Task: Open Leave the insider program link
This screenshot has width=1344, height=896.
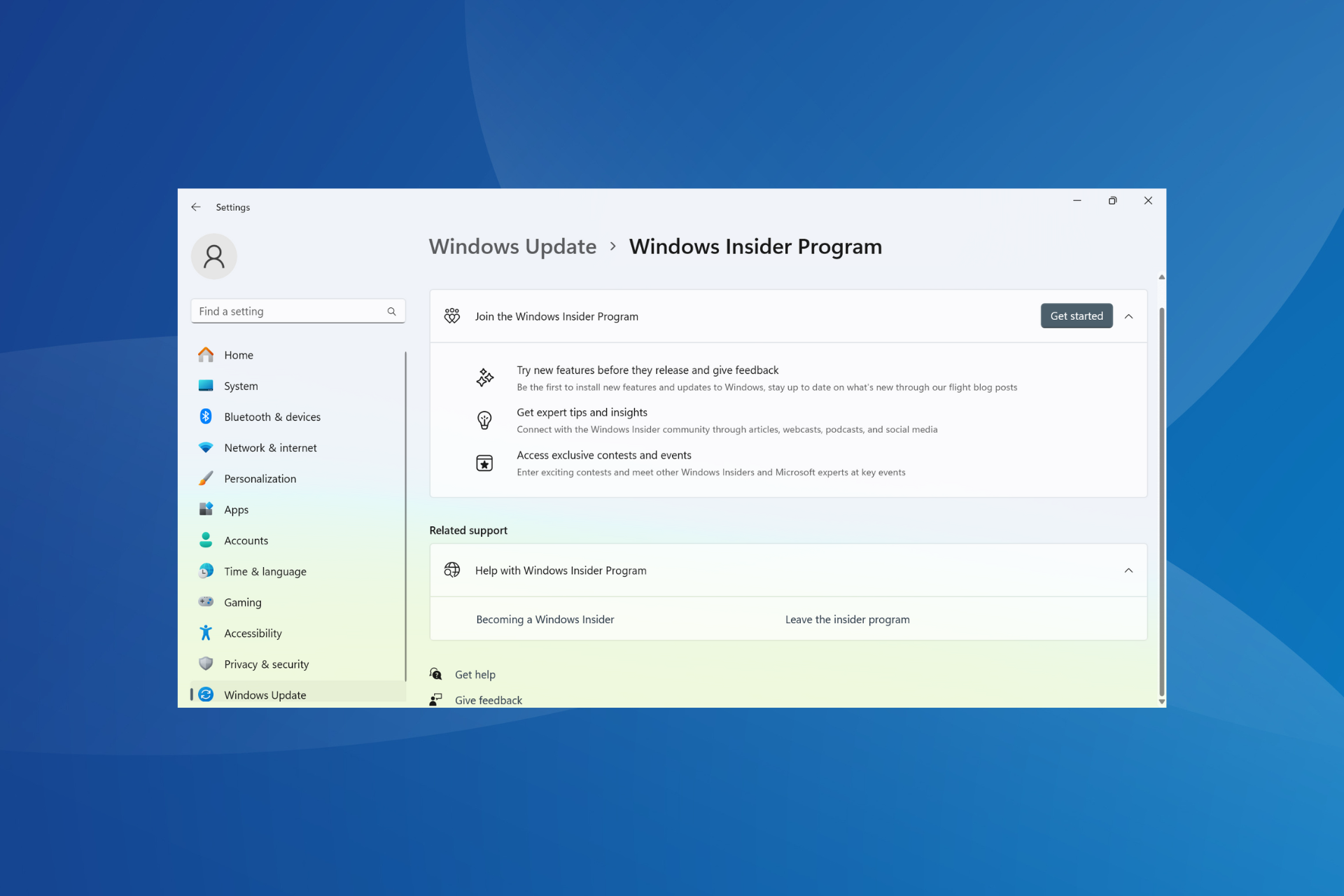Action: point(848,619)
